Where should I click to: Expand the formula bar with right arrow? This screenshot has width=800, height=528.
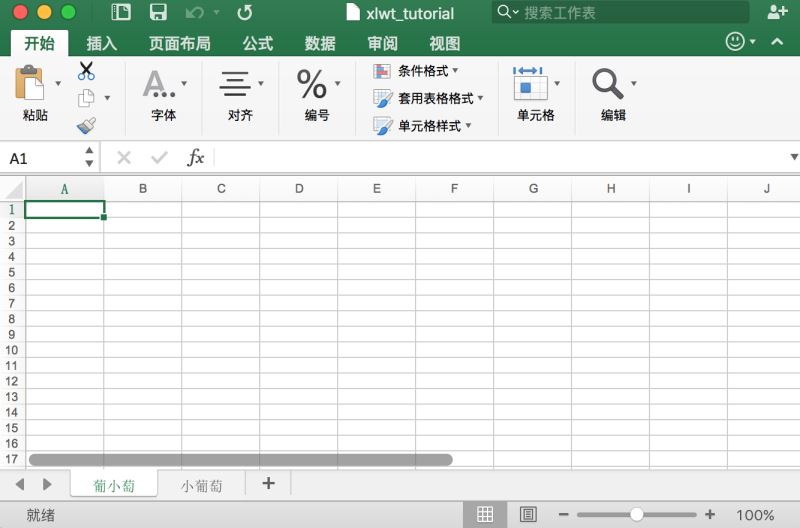point(794,157)
